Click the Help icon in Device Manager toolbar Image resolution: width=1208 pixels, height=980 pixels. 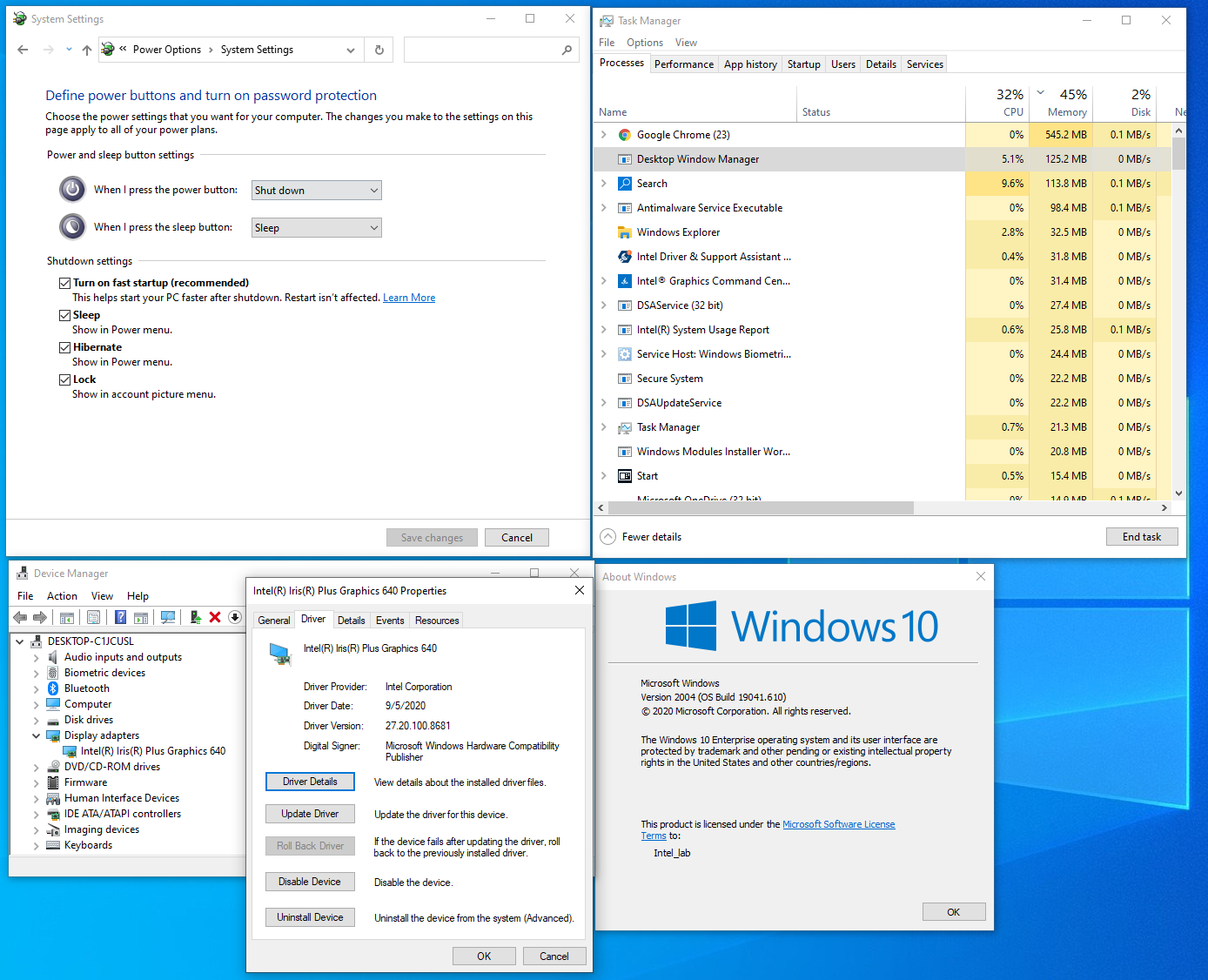120,617
